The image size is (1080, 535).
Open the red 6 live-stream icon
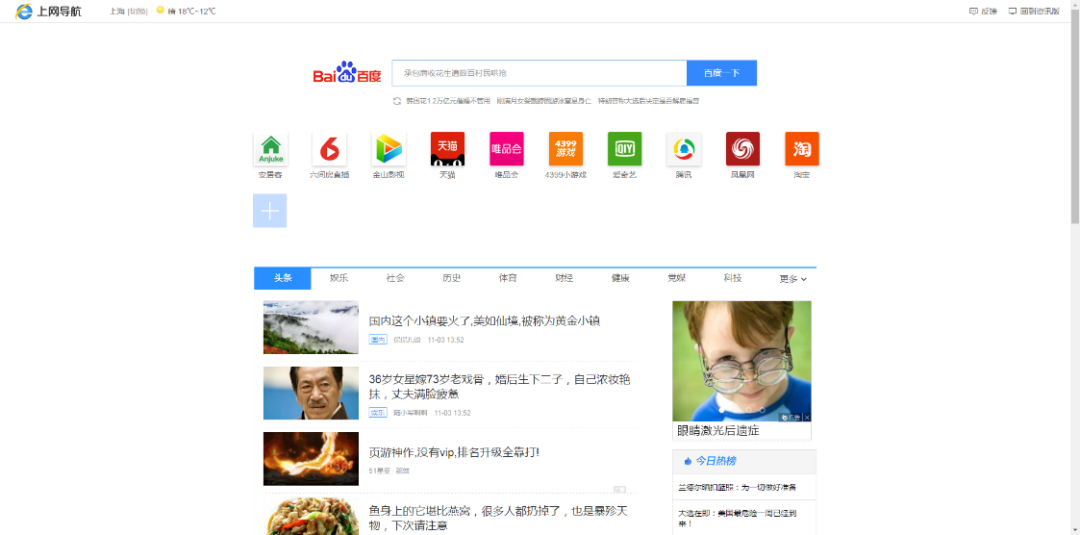[x=329, y=149]
